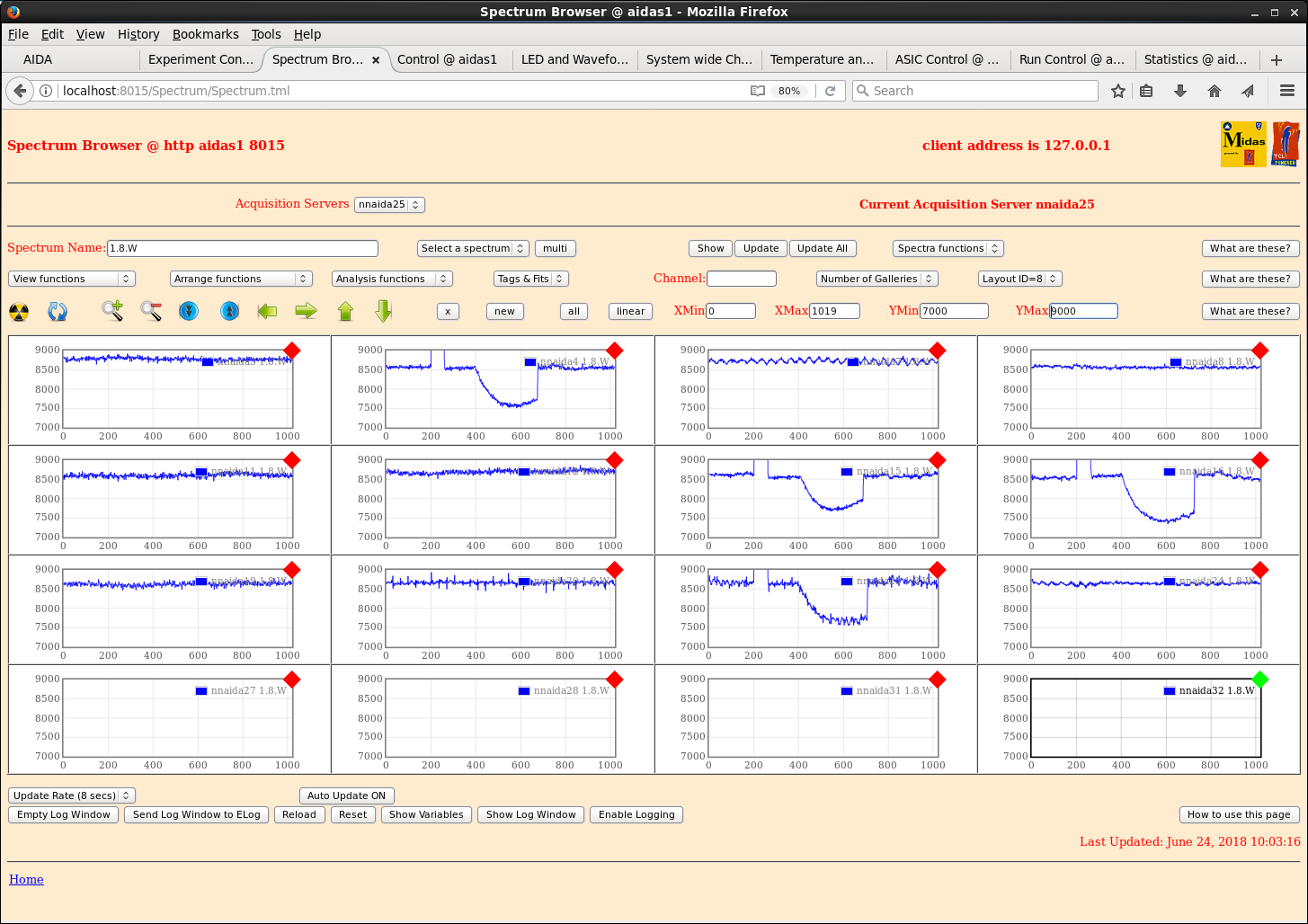Click the Update All button
1308x924 pixels.
[823, 249]
